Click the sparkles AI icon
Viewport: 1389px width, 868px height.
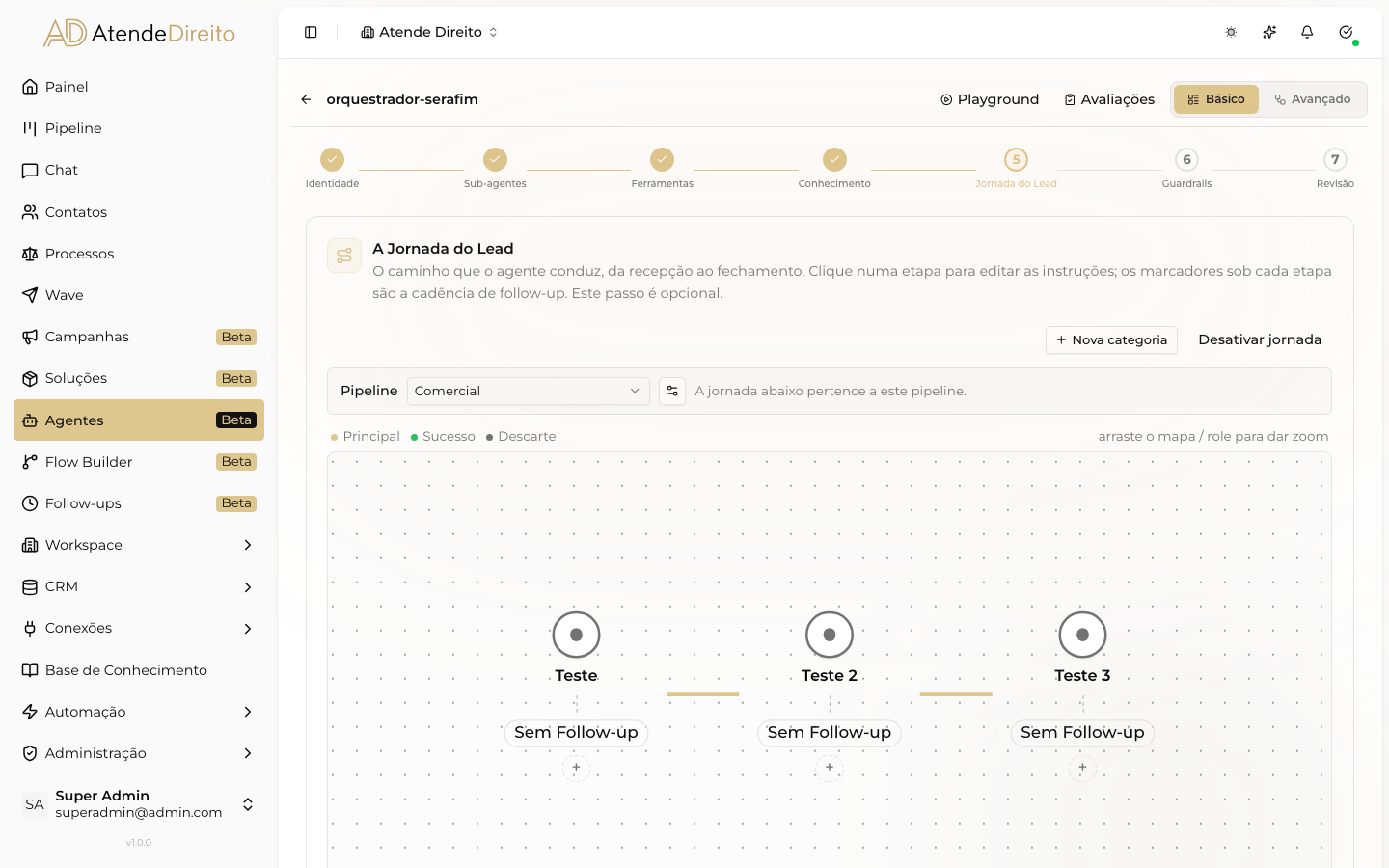1269,32
